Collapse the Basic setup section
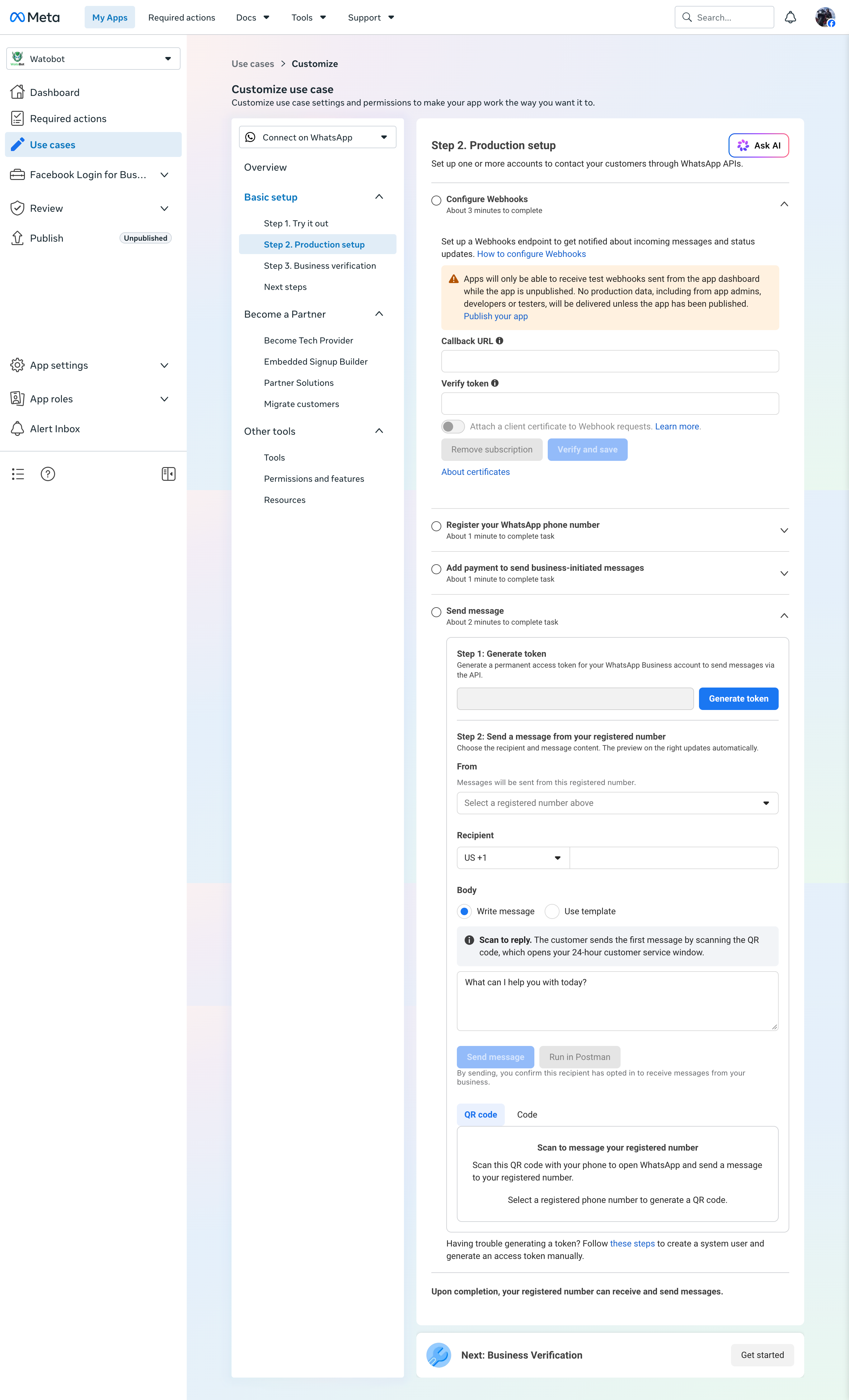Viewport: 849px width, 1400px height. (x=379, y=196)
